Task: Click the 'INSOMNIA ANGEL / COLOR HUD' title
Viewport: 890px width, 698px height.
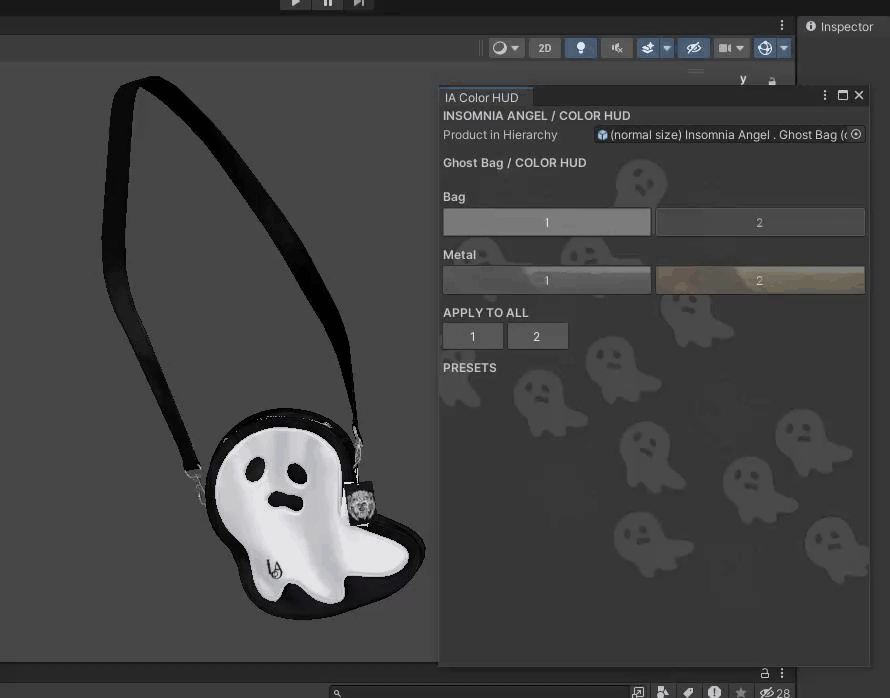Action: 536,116
